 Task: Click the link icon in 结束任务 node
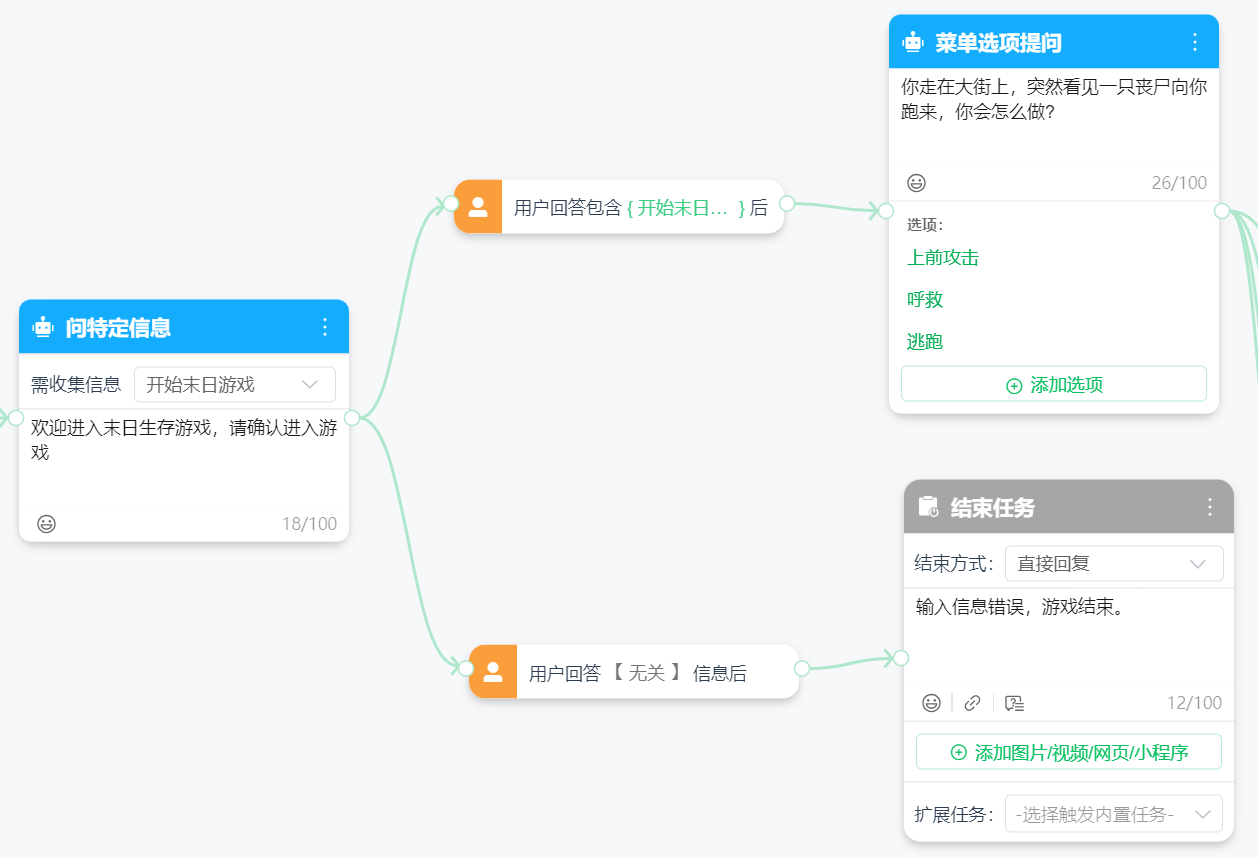[x=972, y=703]
